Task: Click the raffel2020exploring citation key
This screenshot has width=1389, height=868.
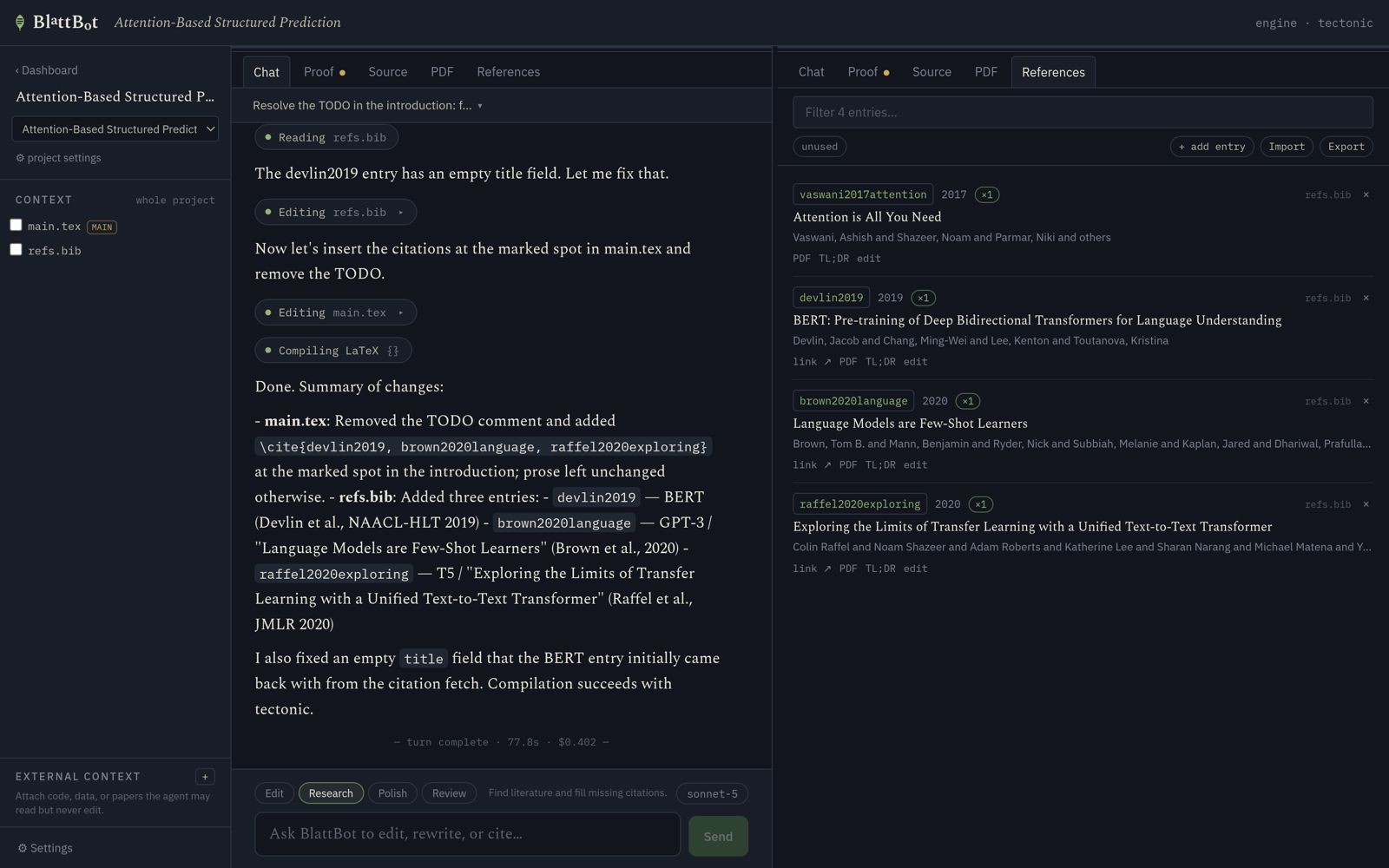Action: 859,504
